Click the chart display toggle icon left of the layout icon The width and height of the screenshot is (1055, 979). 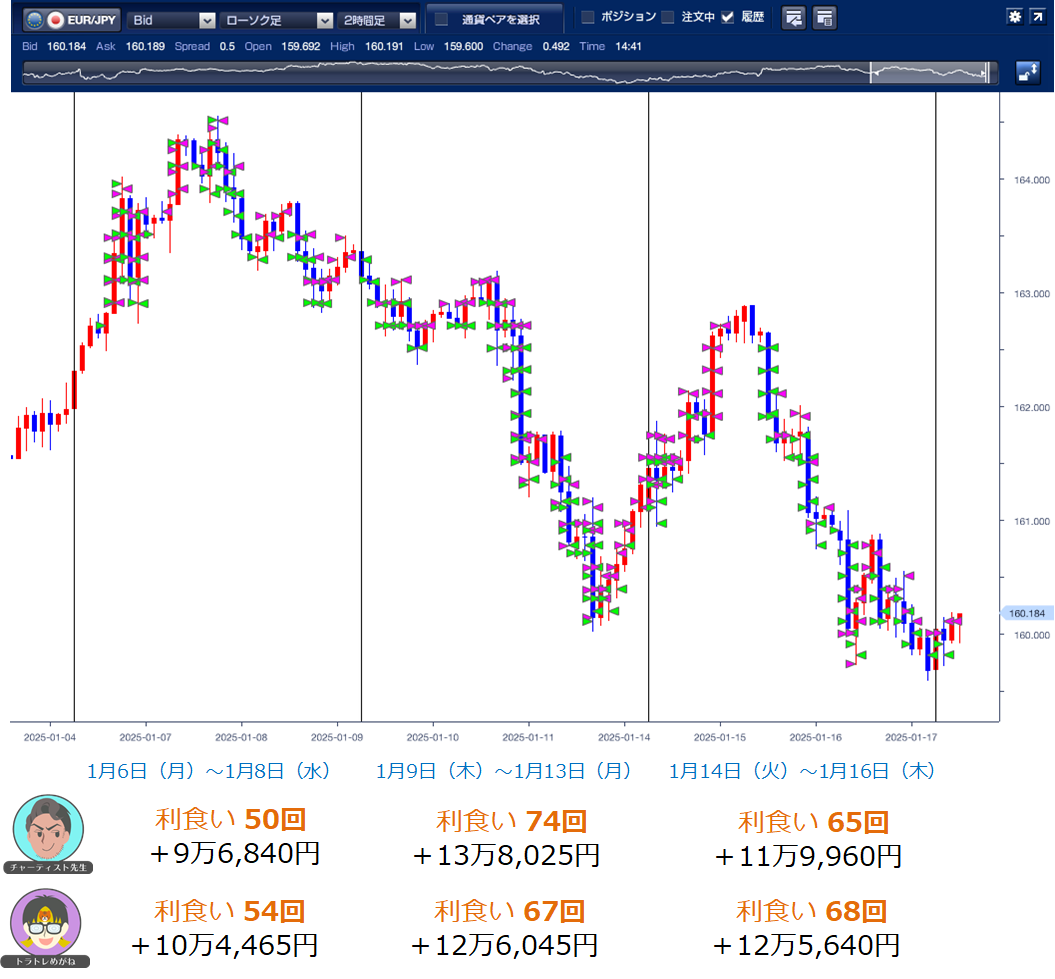[793, 18]
